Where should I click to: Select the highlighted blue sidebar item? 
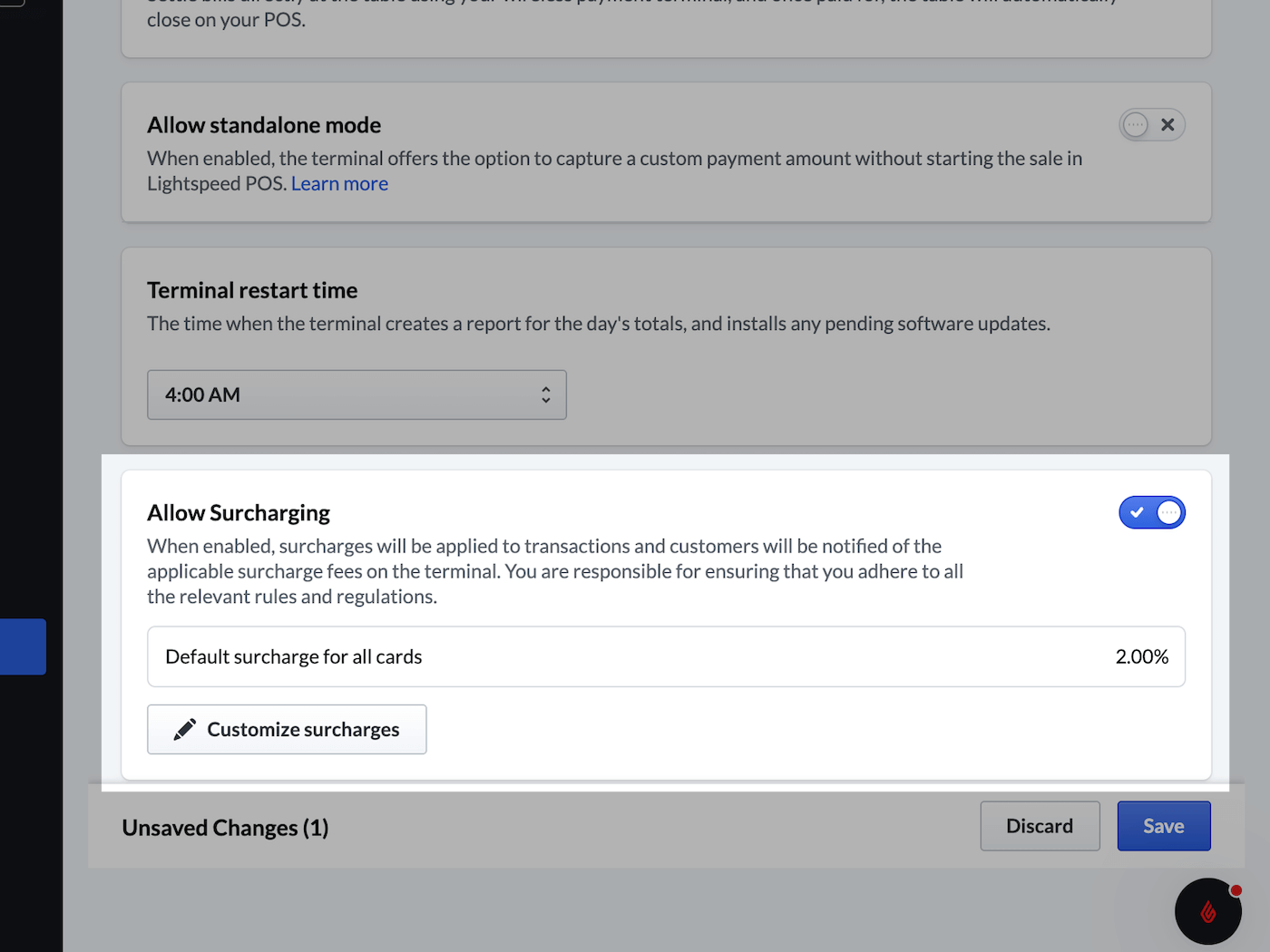tap(23, 646)
